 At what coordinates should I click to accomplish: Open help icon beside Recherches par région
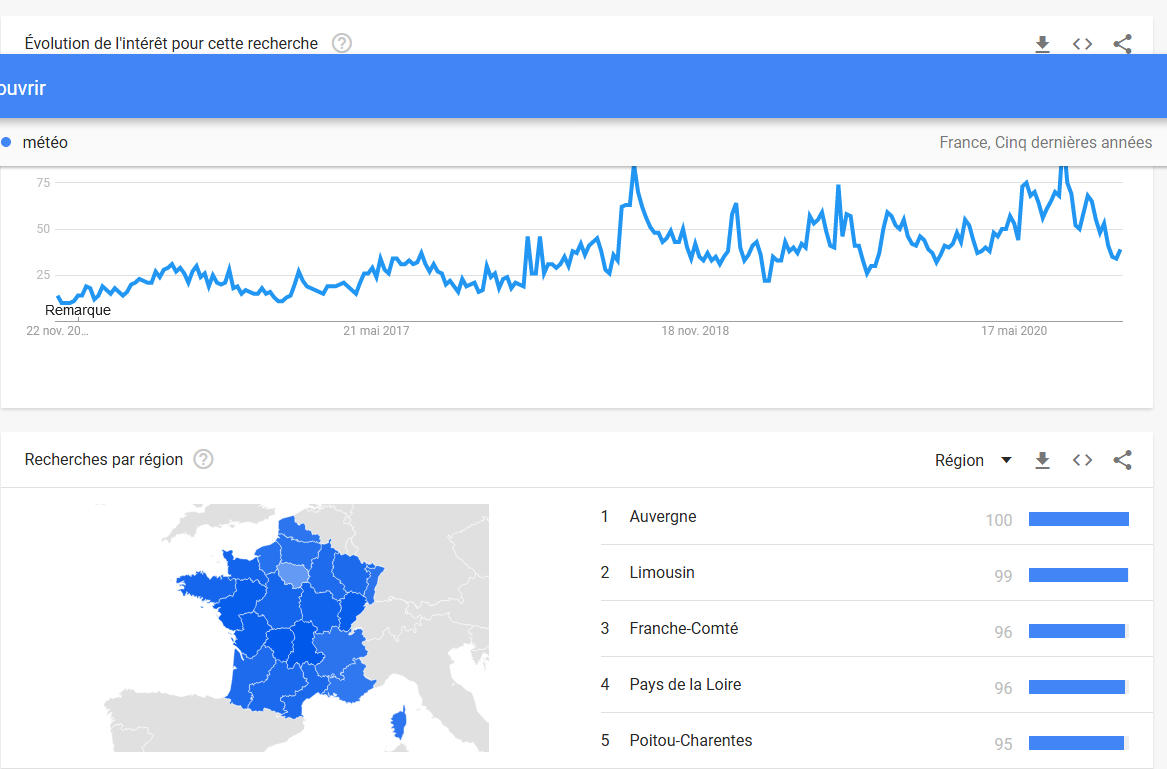pyautogui.click(x=204, y=459)
